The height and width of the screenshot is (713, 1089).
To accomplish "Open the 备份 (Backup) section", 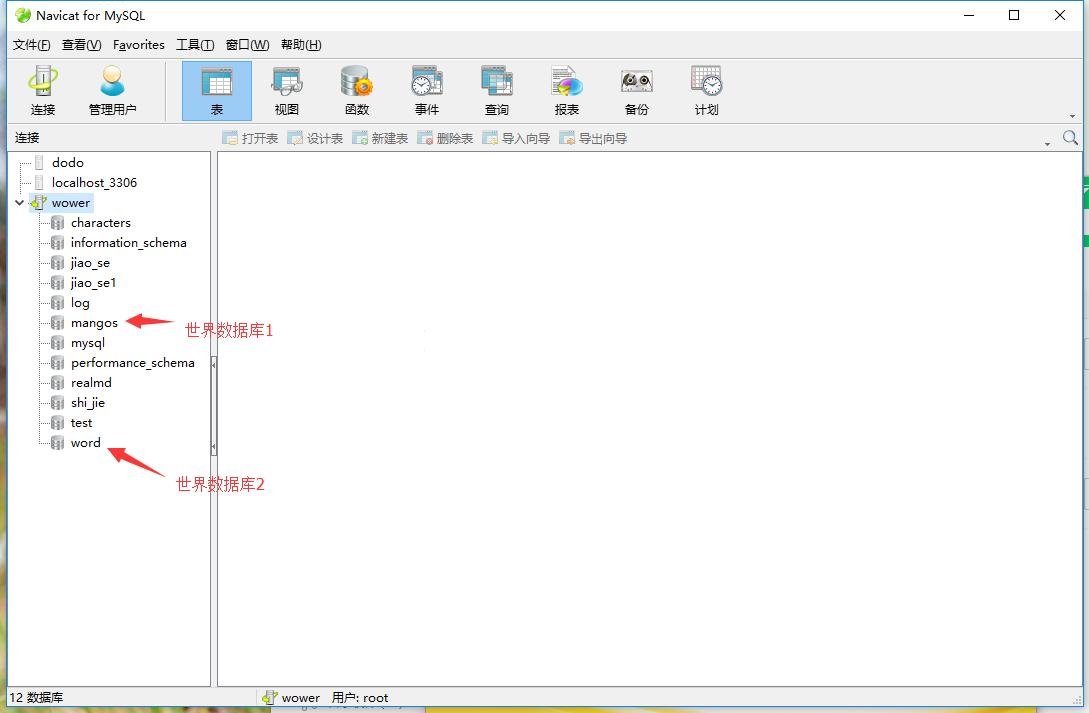I will [x=636, y=90].
